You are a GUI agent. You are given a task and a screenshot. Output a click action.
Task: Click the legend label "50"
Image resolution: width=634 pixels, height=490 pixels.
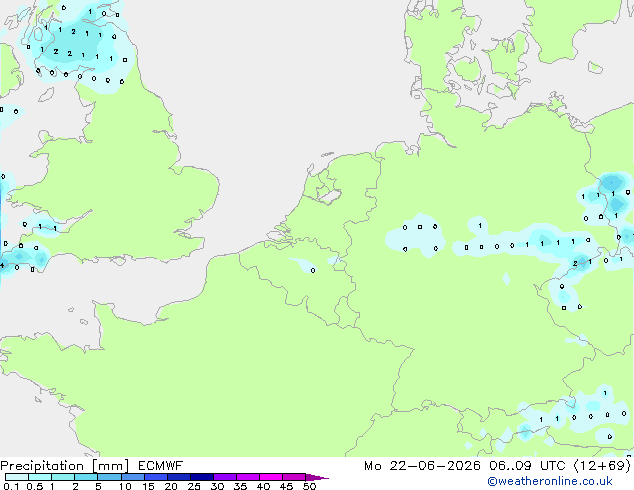coord(309,486)
